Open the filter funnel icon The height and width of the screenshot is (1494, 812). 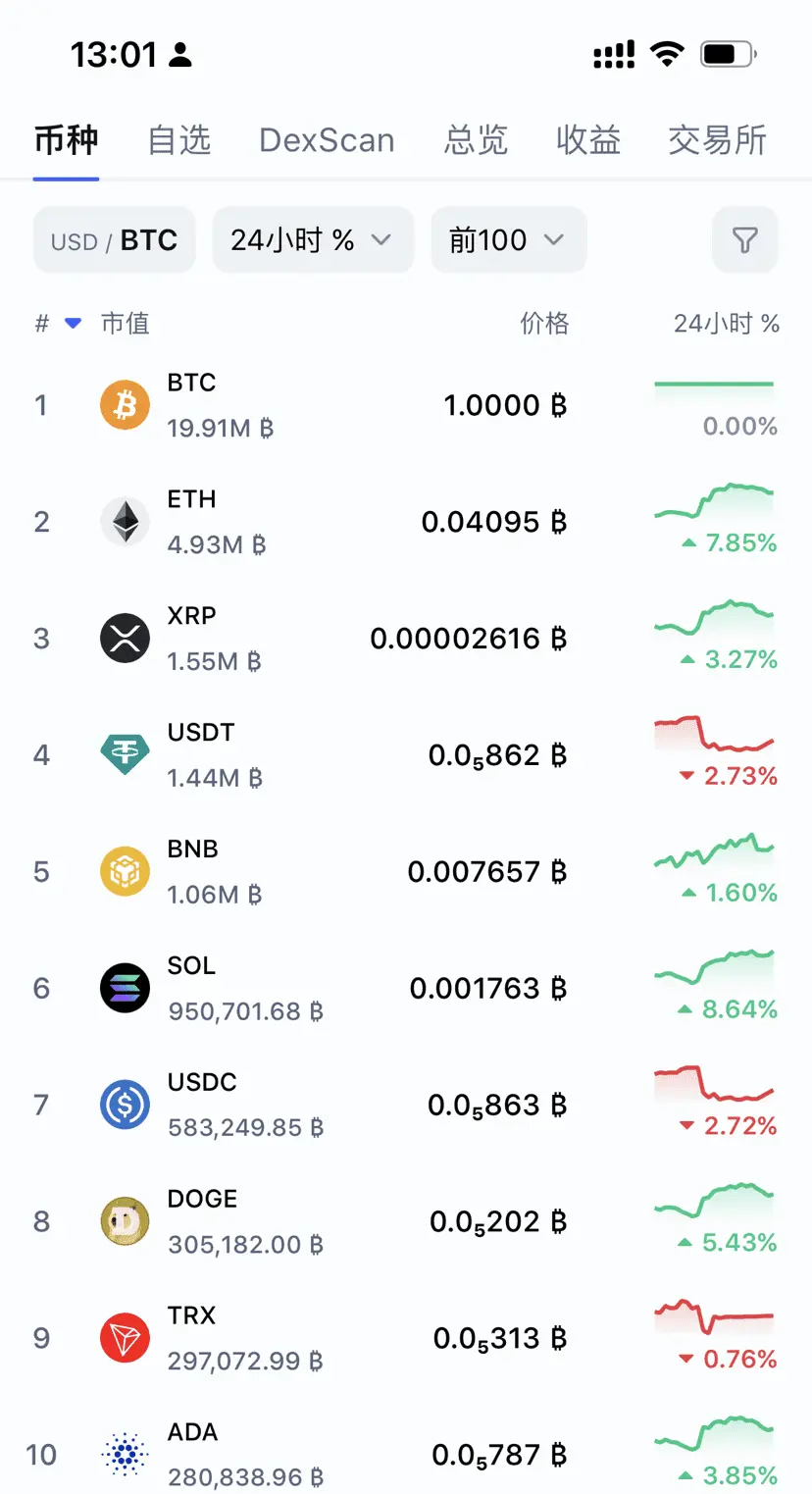(744, 239)
